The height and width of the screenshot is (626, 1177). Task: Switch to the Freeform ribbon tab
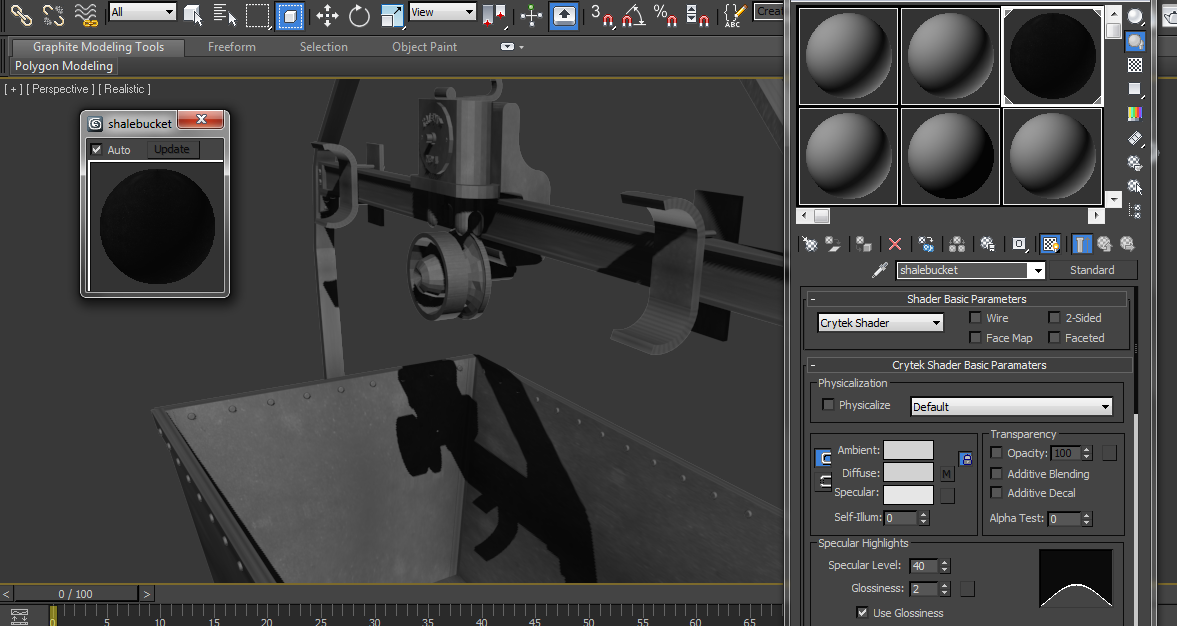(x=231, y=47)
